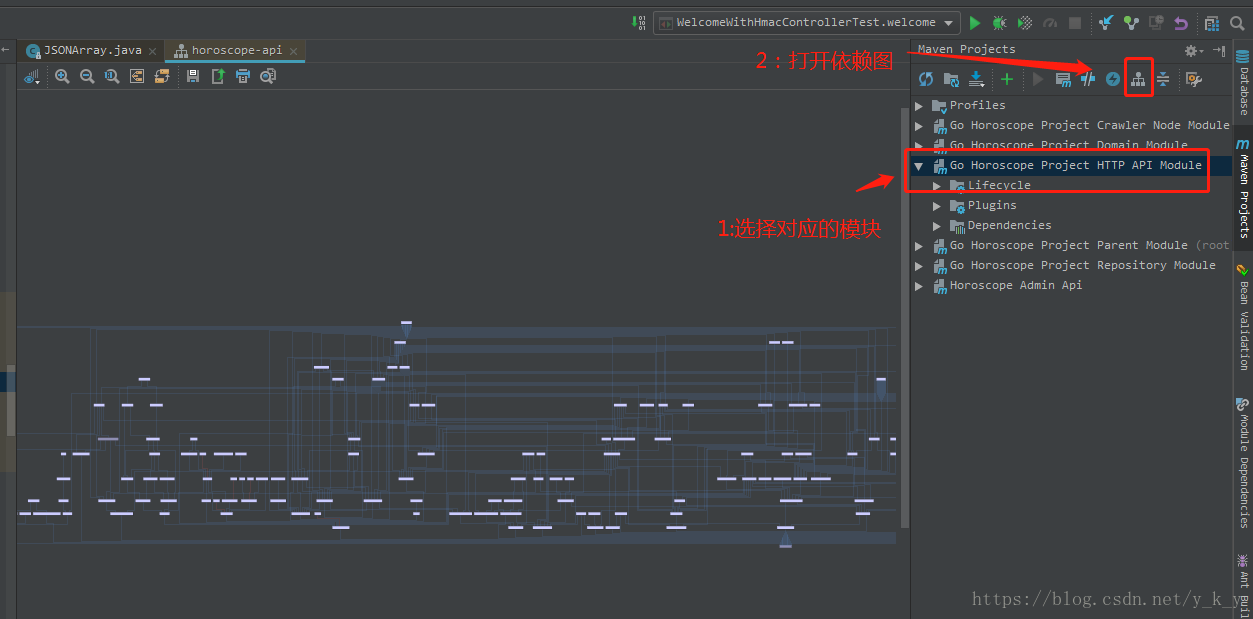This screenshot has height=619, width=1253.
Task: Expand the Lifecycle node
Action: (937, 185)
